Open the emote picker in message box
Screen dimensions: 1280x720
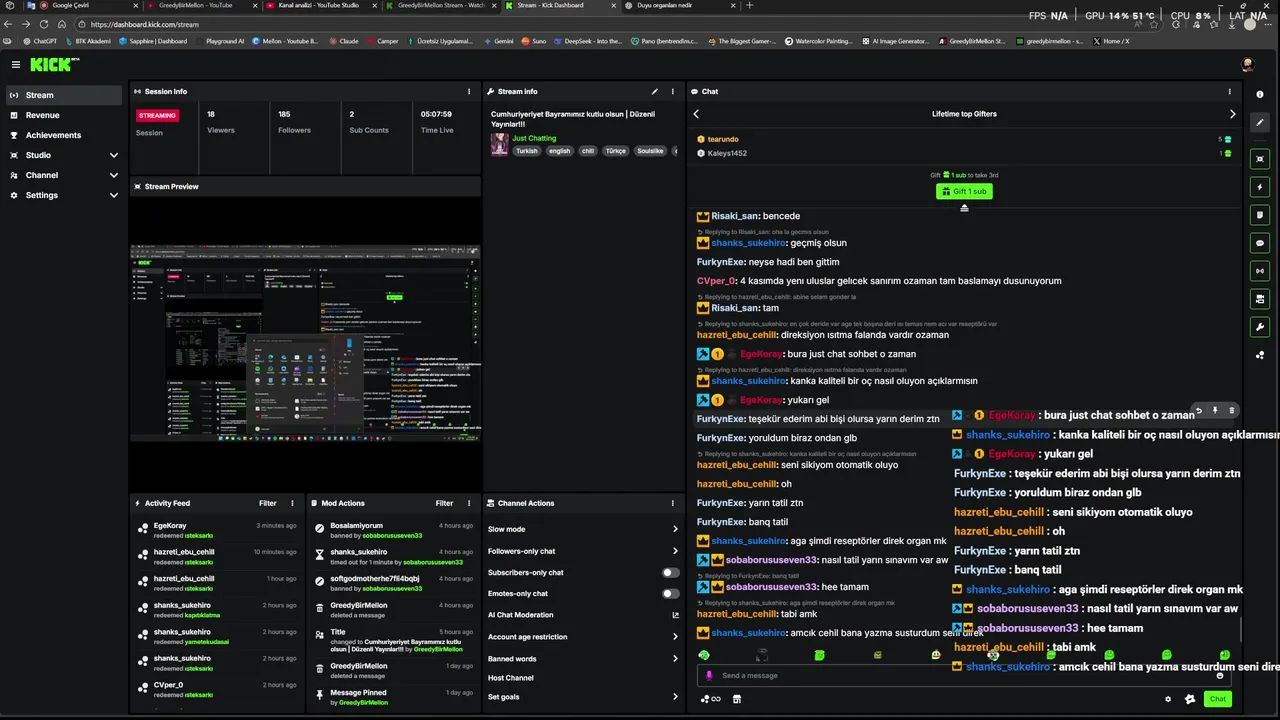1220,675
